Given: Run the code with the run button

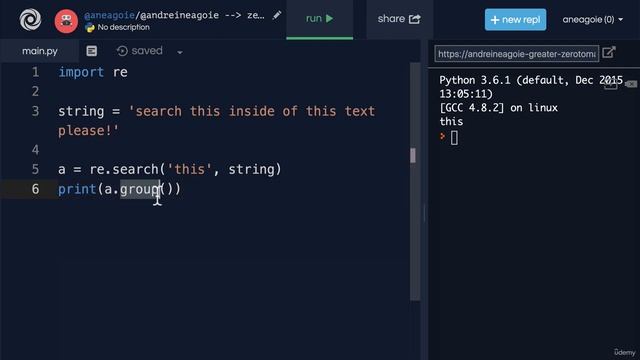Looking at the screenshot, I should pyautogui.click(x=320, y=19).
